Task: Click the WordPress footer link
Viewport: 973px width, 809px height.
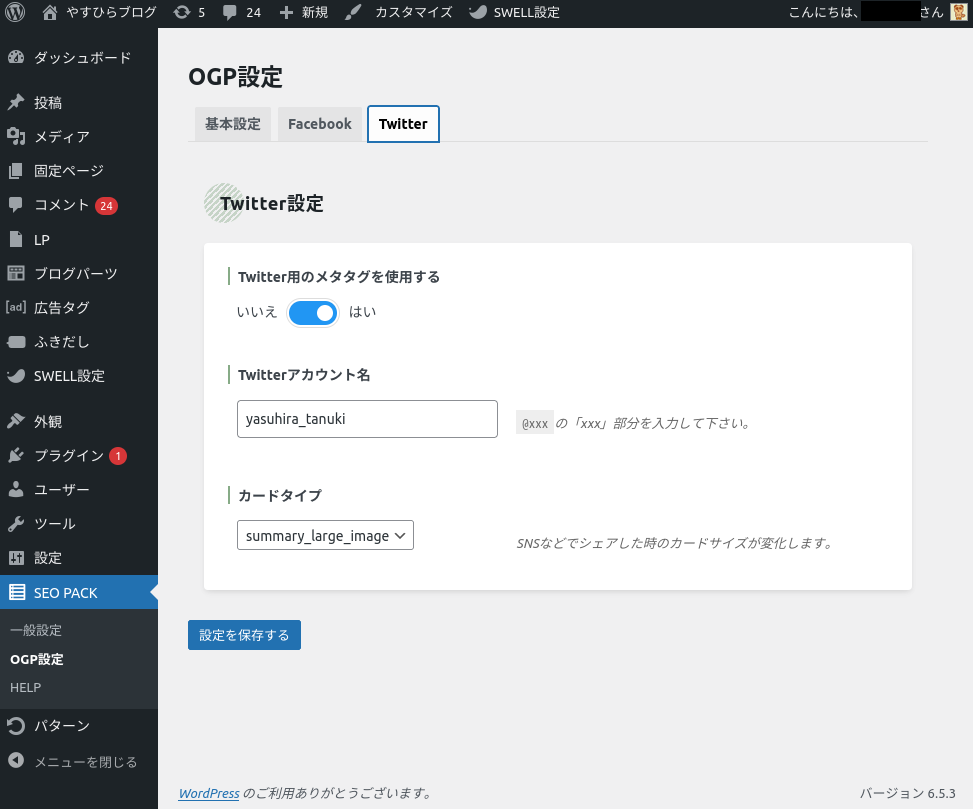Action: (208, 794)
